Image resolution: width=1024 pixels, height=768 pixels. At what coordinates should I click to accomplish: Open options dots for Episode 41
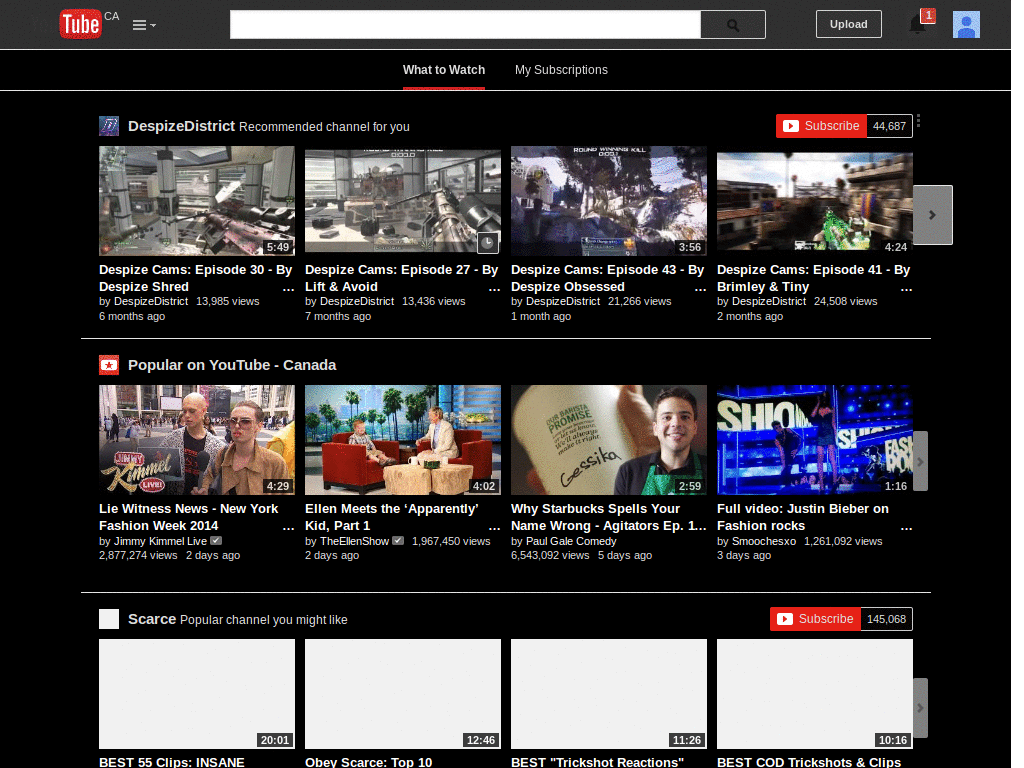[x=906, y=288]
